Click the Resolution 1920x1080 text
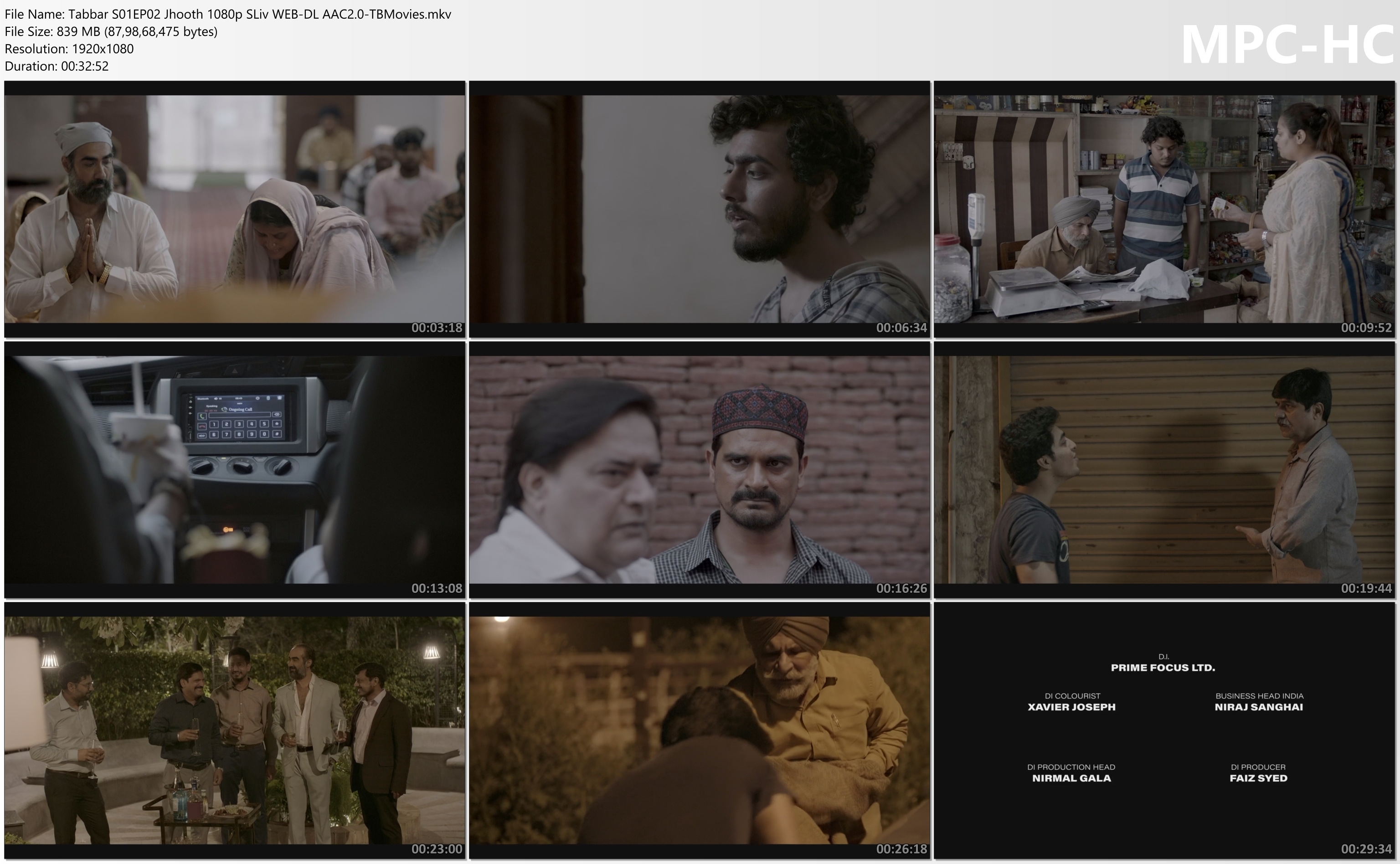Image resolution: width=1400 pixels, height=864 pixels. [69, 49]
